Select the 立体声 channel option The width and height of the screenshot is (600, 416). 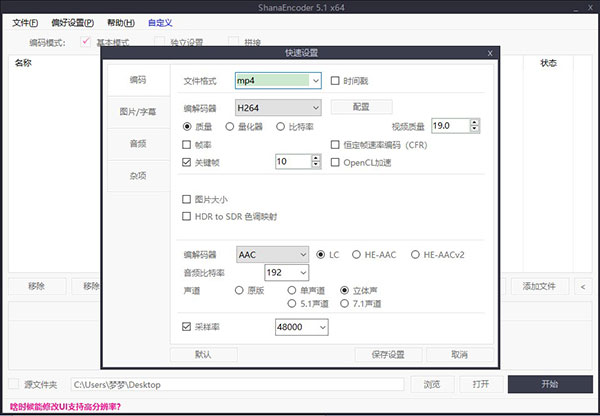point(345,290)
